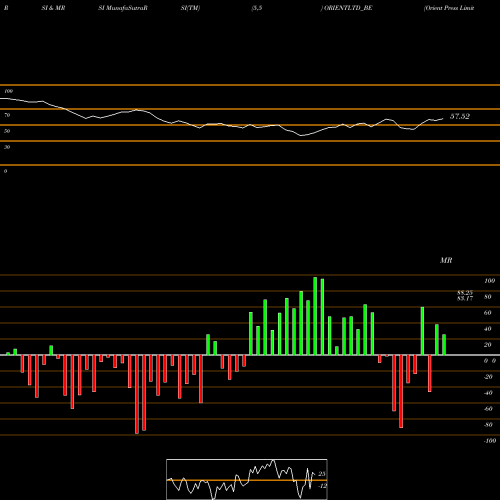
Task: Click the RSI axis label 30
Action: (7, 147)
